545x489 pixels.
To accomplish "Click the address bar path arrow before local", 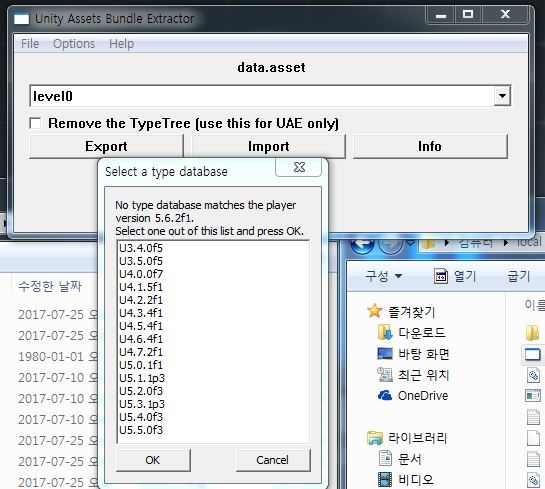I will [507, 242].
